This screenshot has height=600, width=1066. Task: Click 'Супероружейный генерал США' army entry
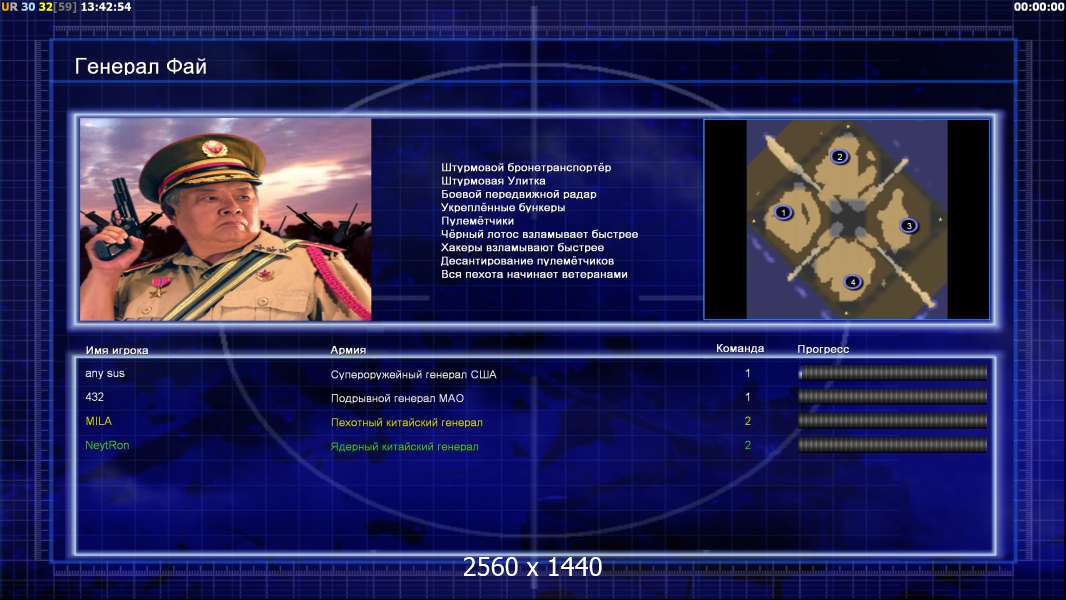tap(413, 374)
